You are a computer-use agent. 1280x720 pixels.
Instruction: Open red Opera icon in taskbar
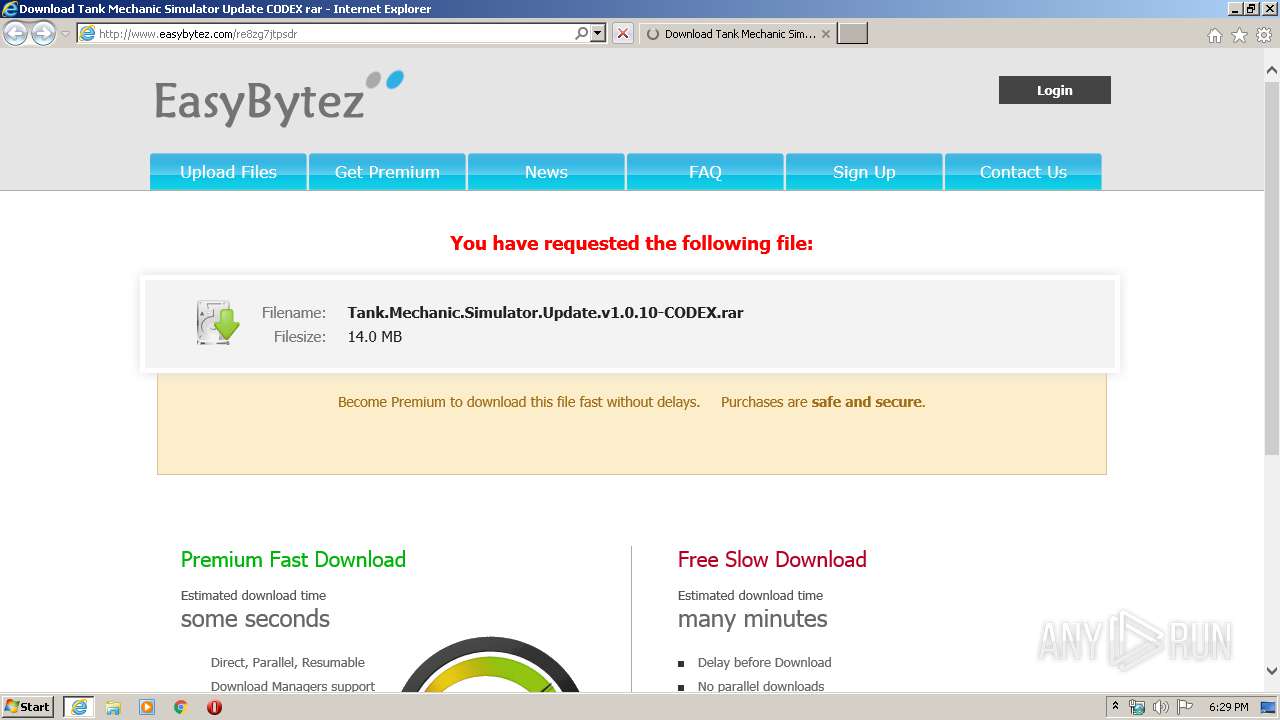(x=214, y=707)
